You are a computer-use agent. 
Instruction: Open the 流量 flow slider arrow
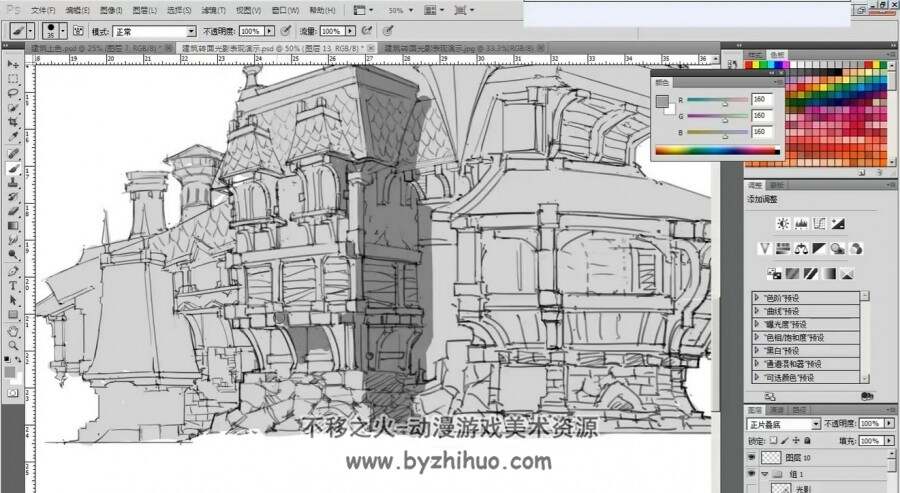(x=350, y=31)
